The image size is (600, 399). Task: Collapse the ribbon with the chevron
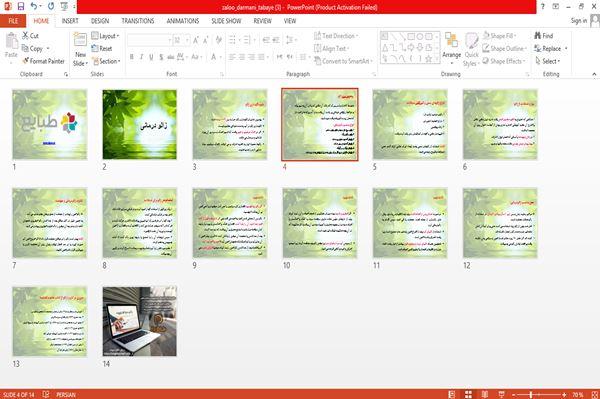(x=594, y=74)
